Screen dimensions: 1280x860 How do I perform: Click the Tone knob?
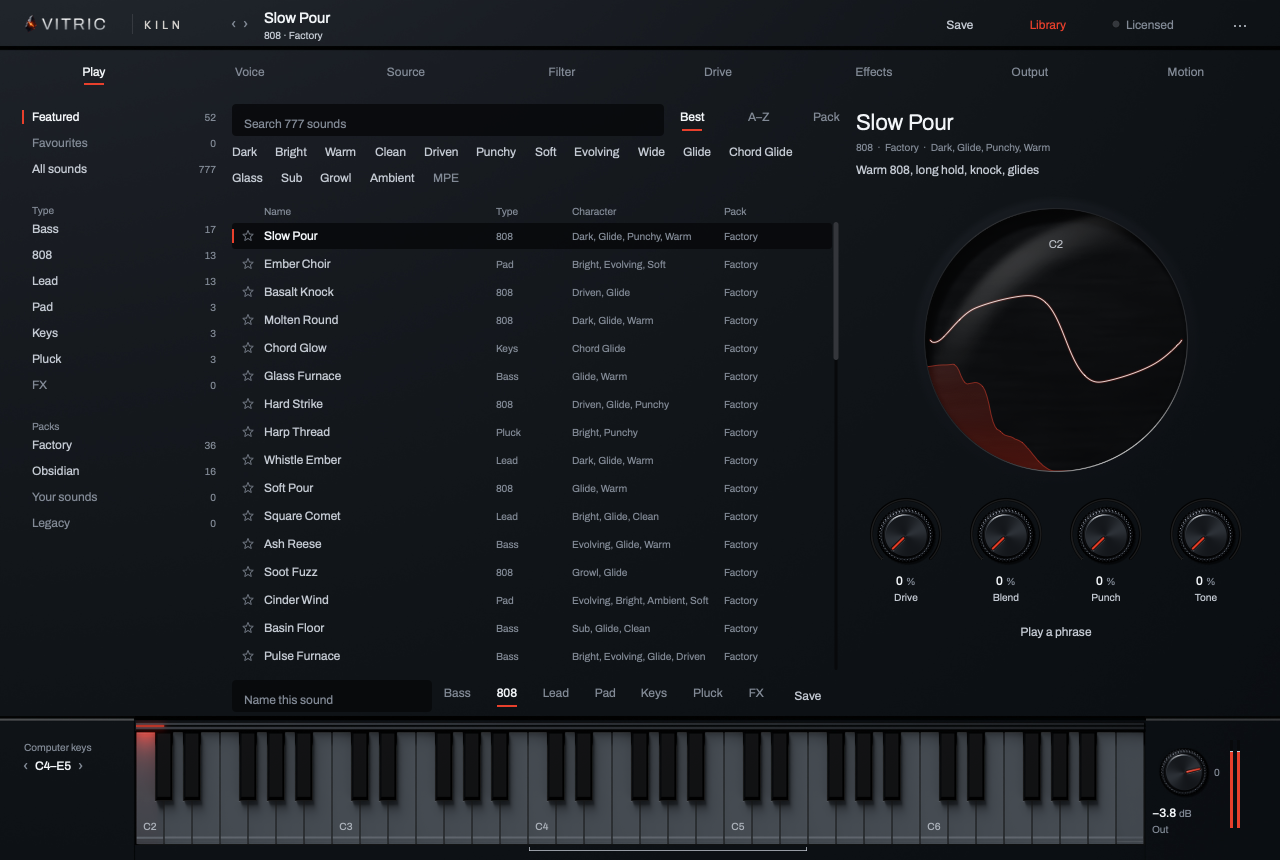[1206, 535]
